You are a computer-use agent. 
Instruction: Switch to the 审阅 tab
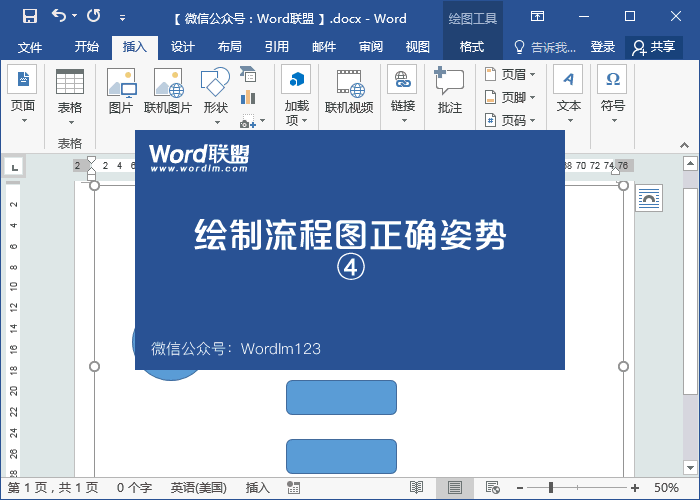371,47
